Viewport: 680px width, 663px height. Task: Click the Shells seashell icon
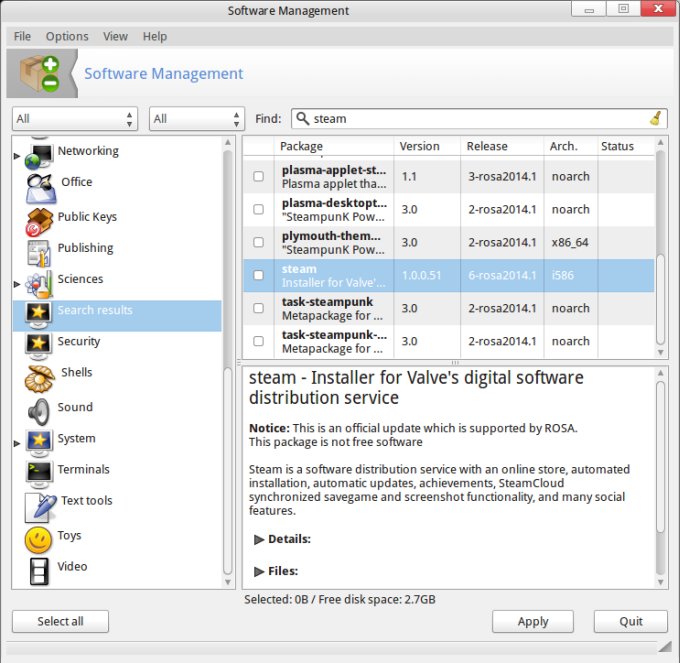click(x=39, y=379)
